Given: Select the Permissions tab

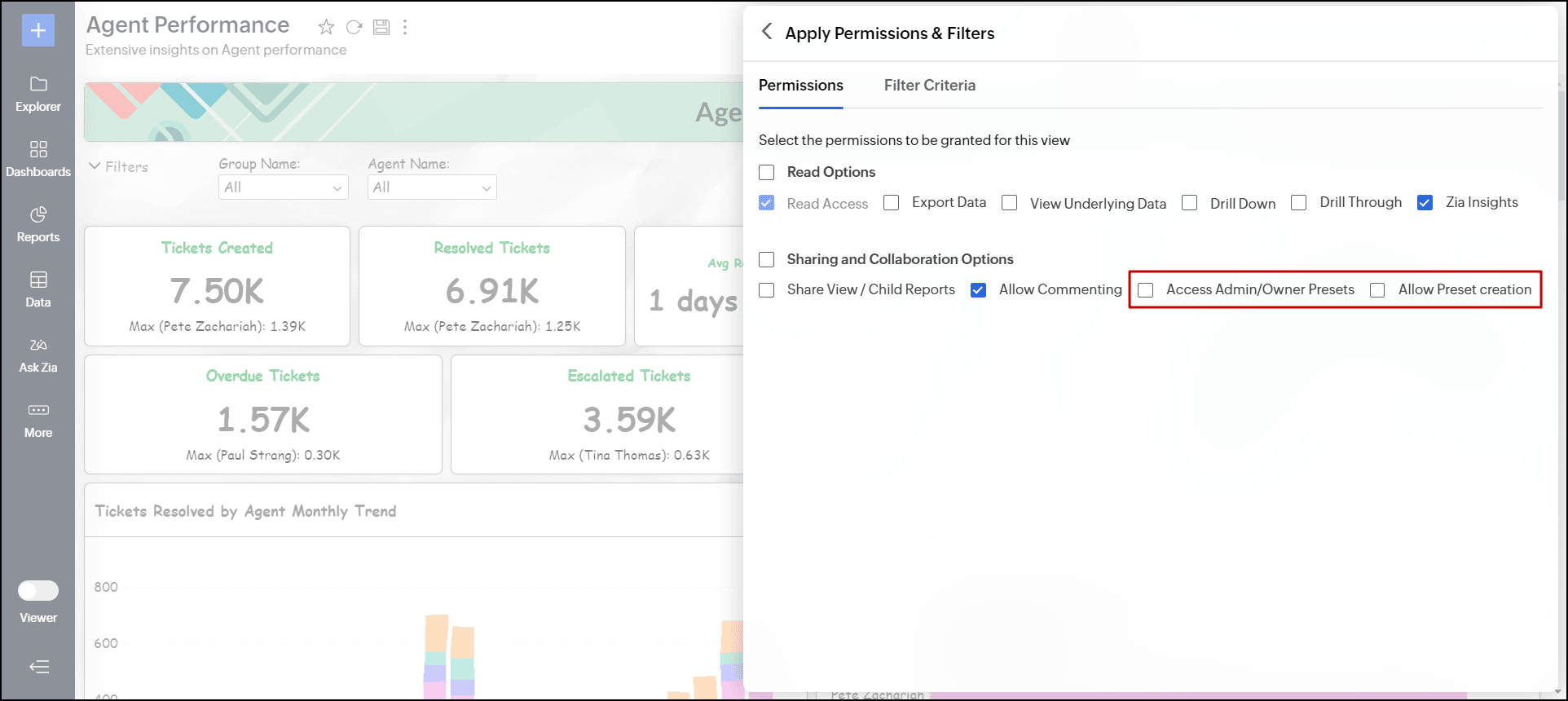Looking at the screenshot, I should click(x=800, y=86).
